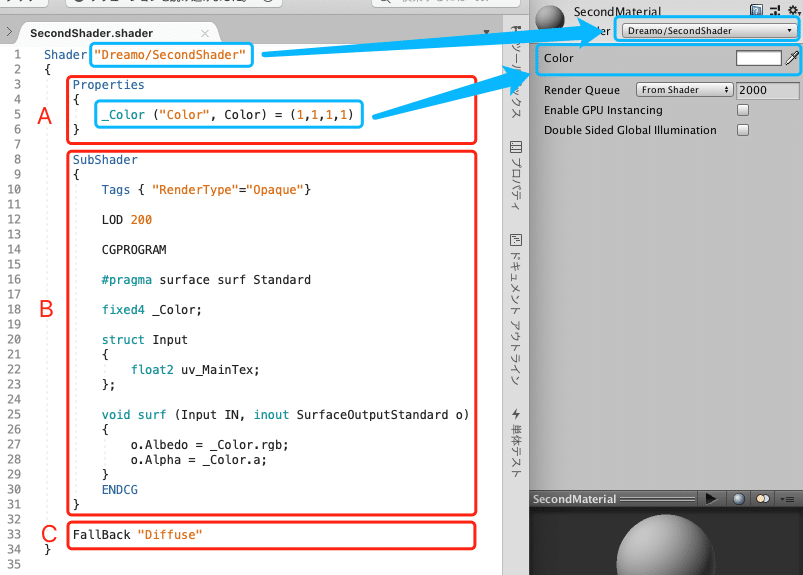The width and height of the screenshot is (803, 575).
Task: Click the Render Queue label
Action: tap(582, 90)
